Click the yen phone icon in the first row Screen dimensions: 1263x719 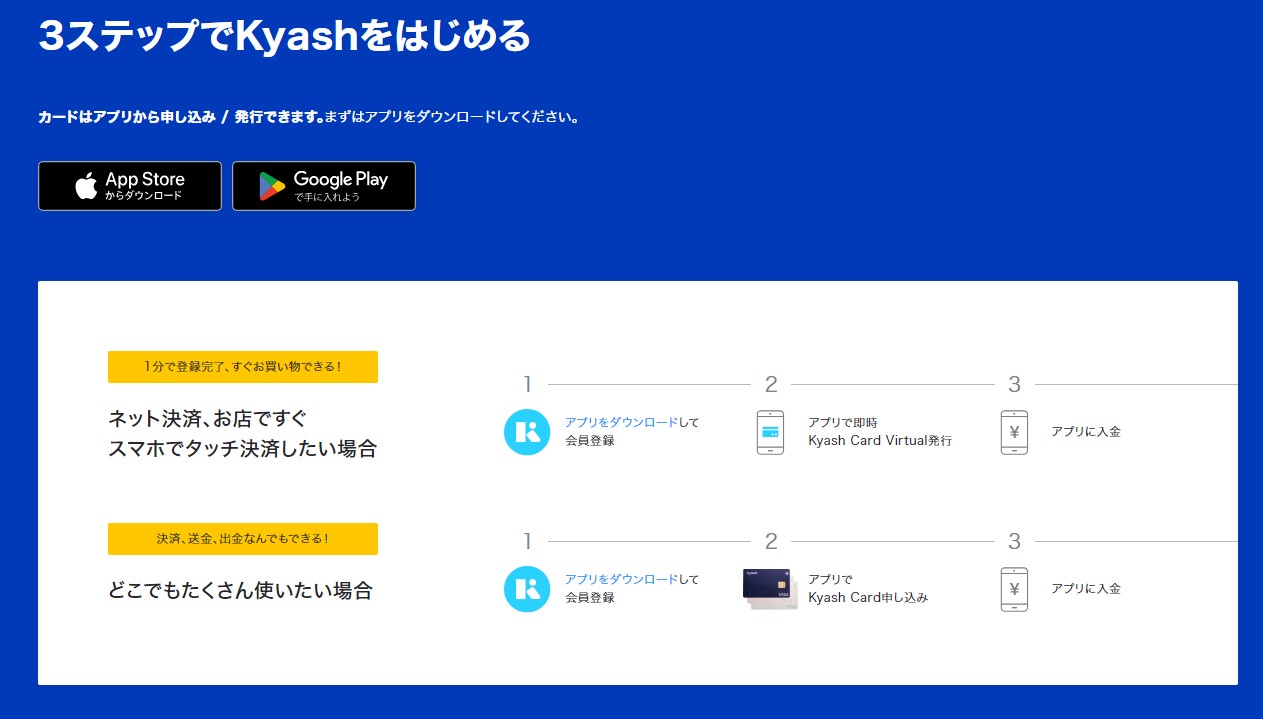(x=1014, y=432)
